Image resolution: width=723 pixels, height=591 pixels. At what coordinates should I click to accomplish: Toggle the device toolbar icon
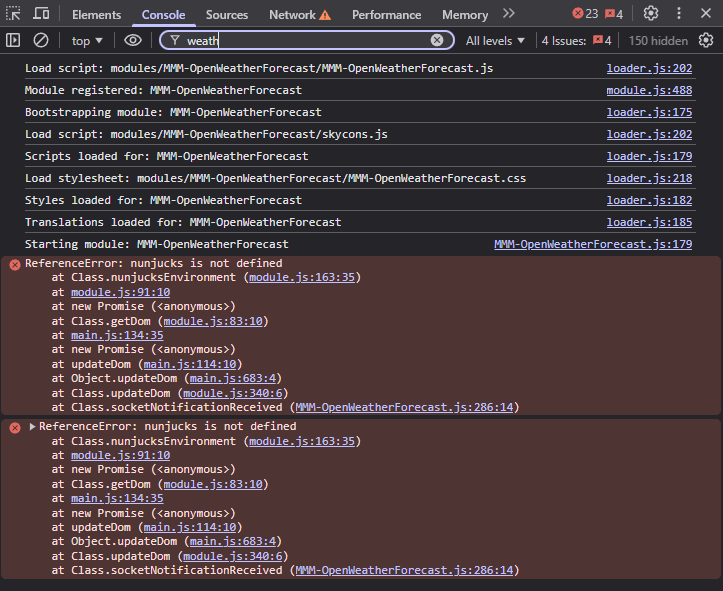coord(42,14)
